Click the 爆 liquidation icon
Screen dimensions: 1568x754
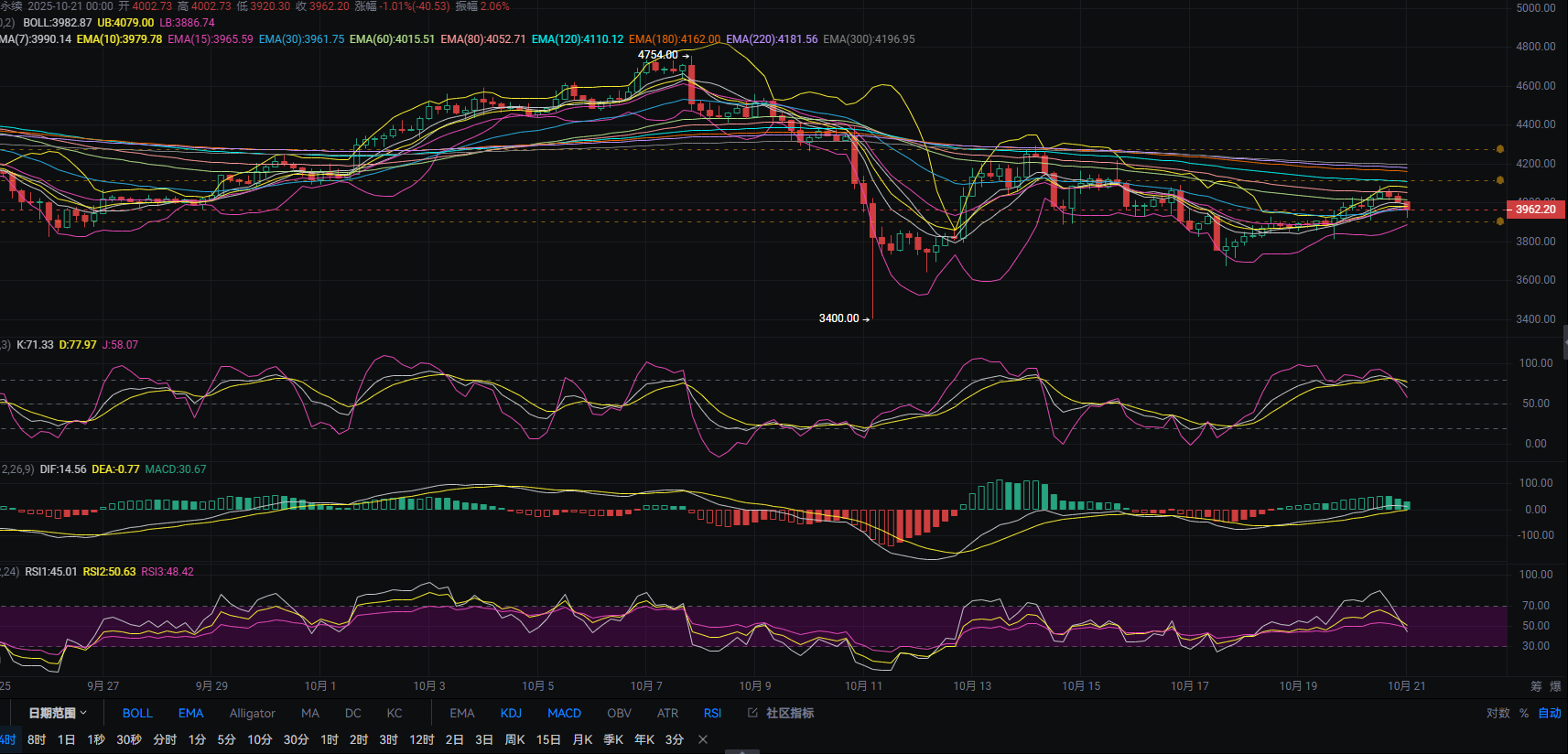pyautogui.click(x=1555, y=686)
